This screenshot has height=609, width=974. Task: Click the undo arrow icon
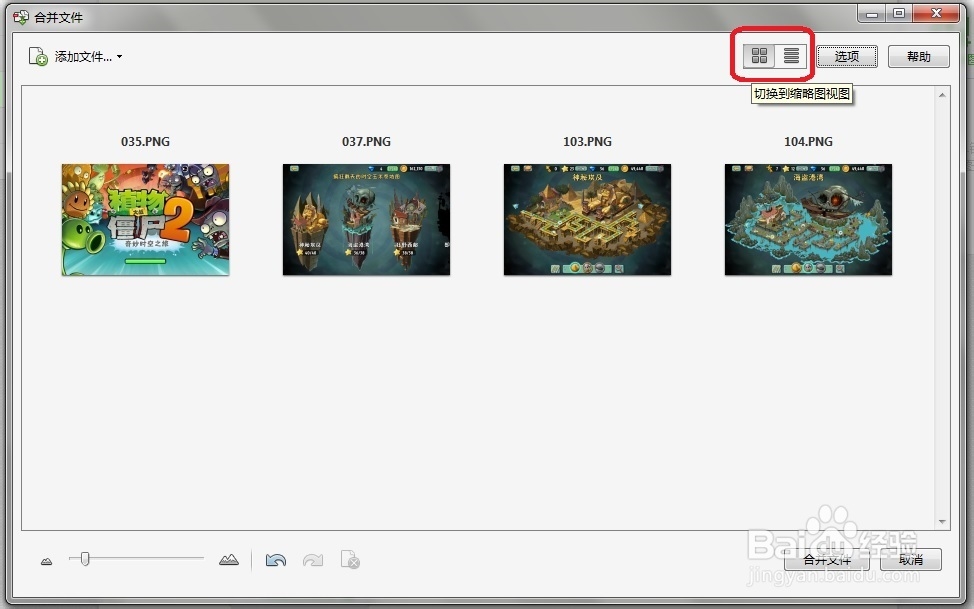click(276, 561)
